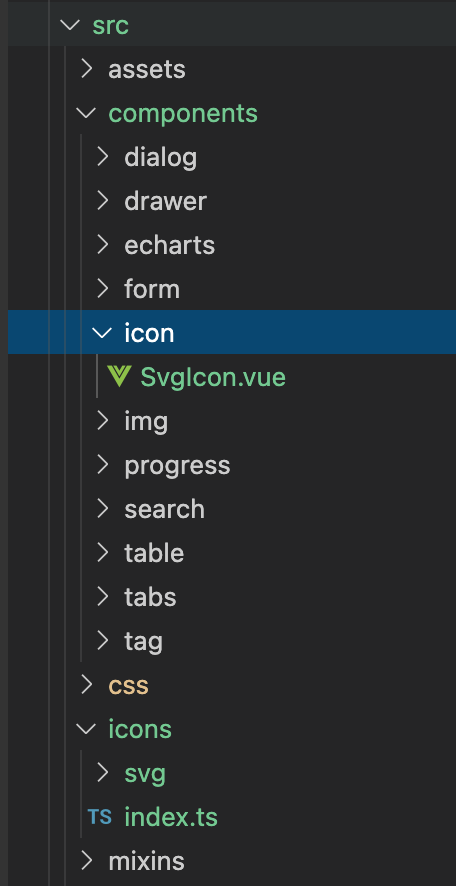
Task: Expand the css folder
Action: click(x=128, y=685)
